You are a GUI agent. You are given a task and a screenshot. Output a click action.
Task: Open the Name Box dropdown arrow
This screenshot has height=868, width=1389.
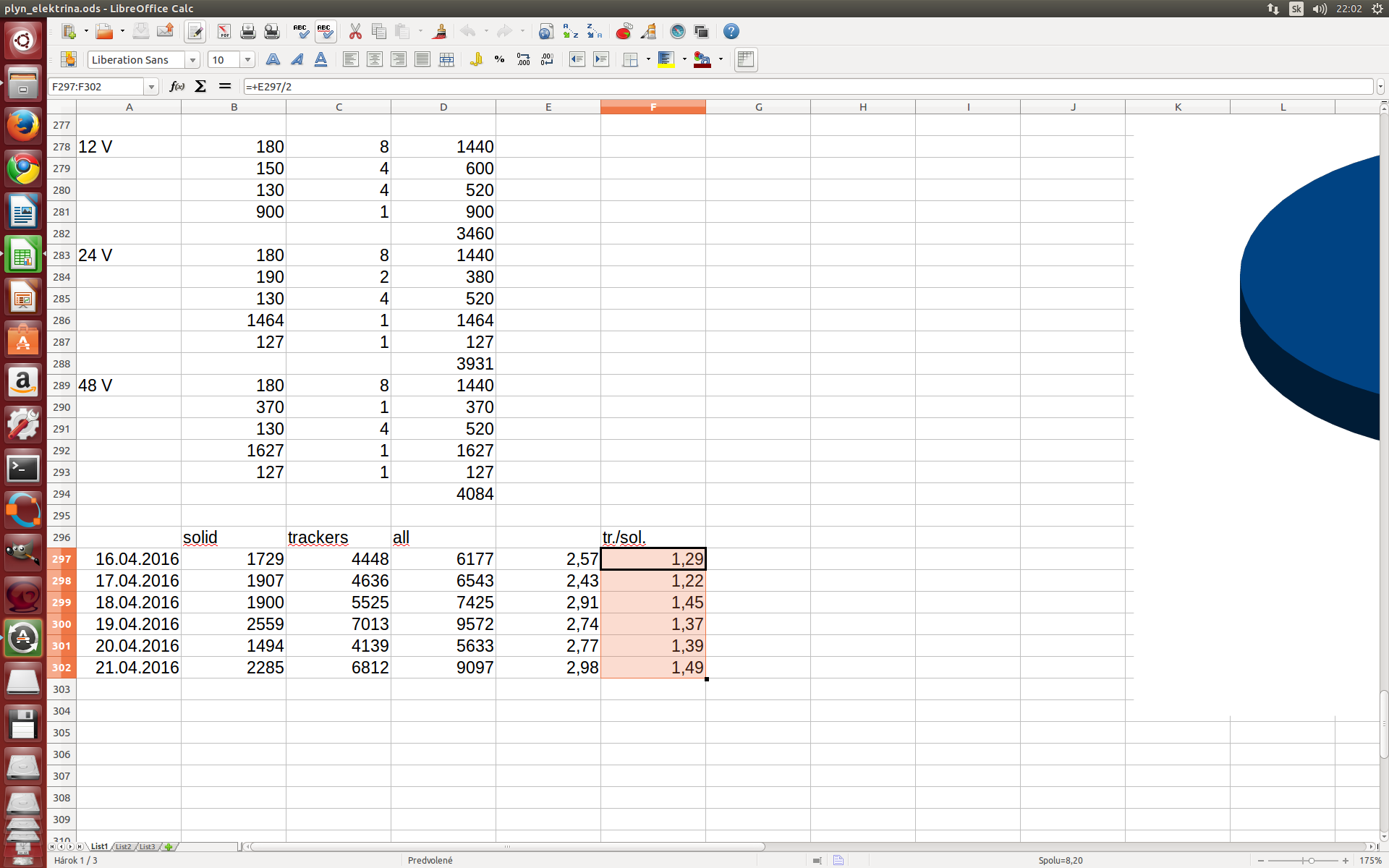coord(151,87)
